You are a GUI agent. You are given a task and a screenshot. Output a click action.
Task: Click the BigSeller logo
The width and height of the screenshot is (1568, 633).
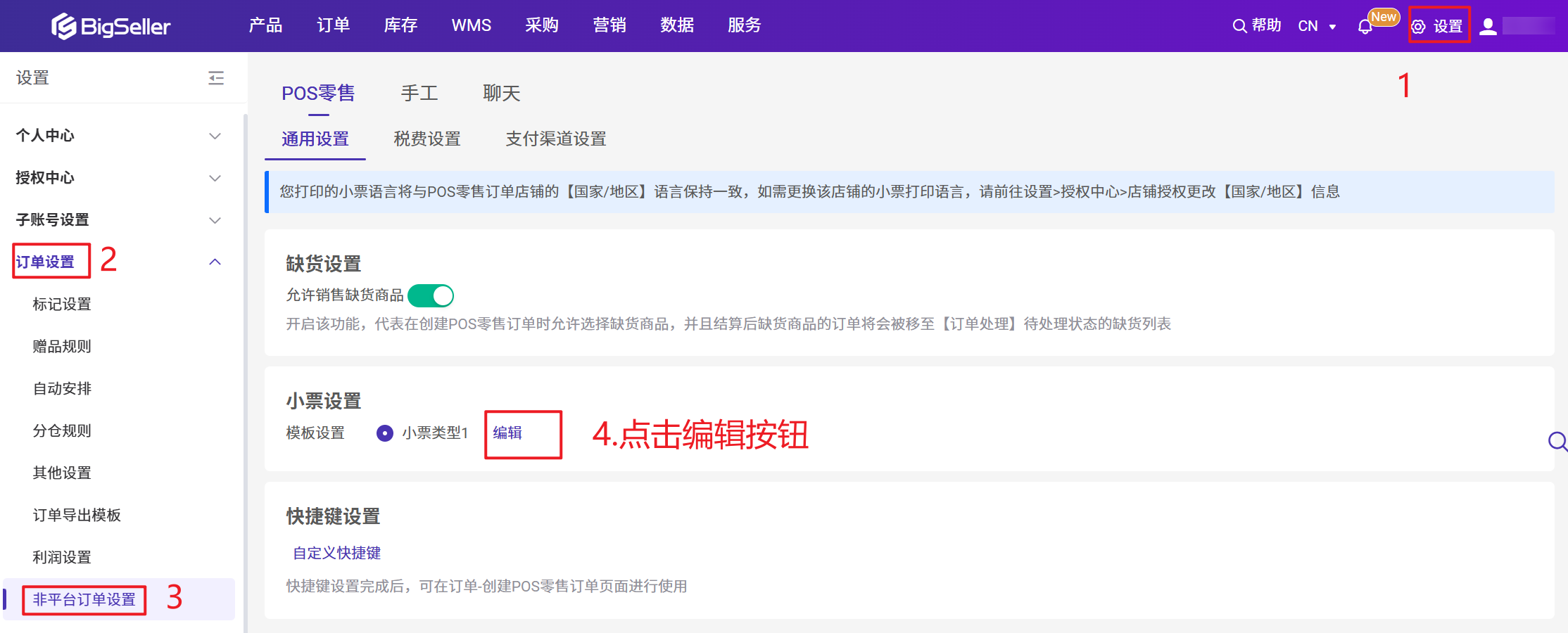[111, 26]
